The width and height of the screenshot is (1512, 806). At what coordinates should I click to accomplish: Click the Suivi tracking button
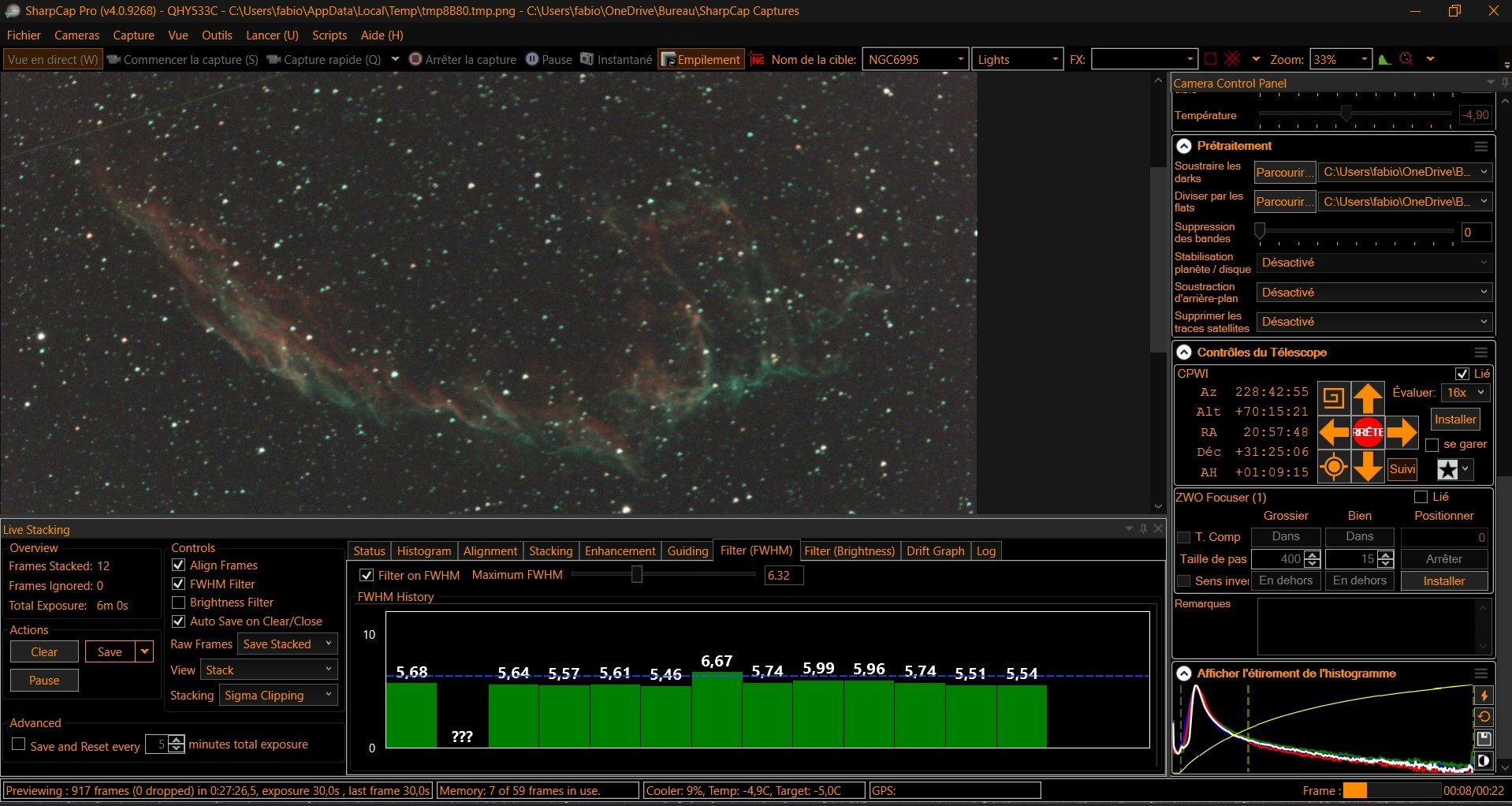pos(1402,469)
